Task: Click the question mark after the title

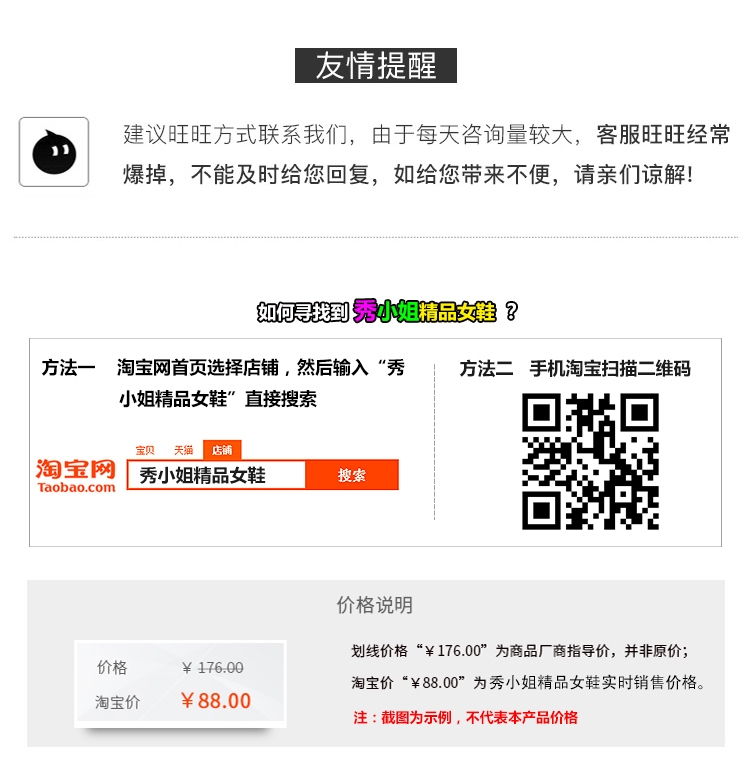Action: (511, 311)
